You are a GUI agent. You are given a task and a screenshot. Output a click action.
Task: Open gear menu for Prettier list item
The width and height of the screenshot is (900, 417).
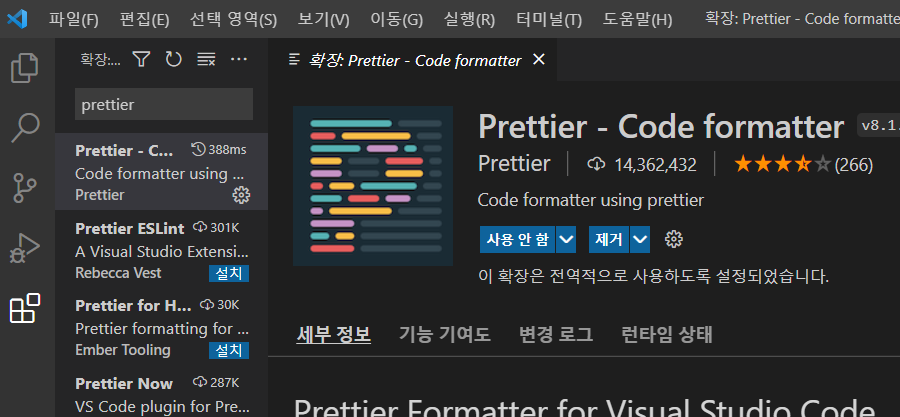click(241, 195)
